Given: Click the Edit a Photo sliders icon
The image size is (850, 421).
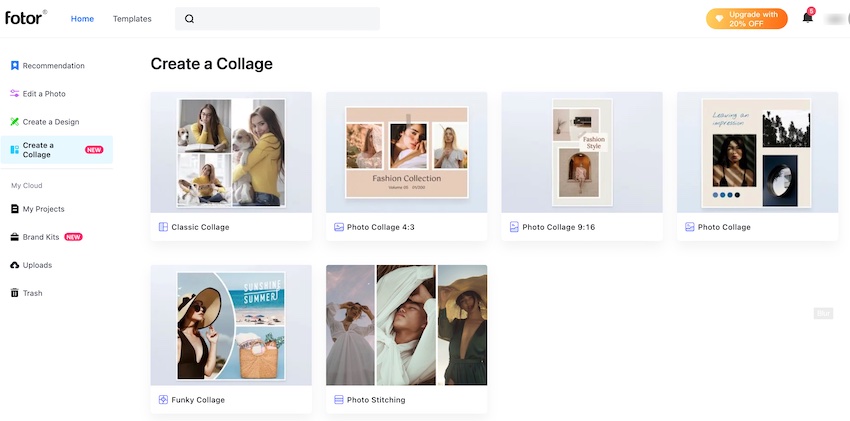Looking at the screenshot, I should [15, 94].
